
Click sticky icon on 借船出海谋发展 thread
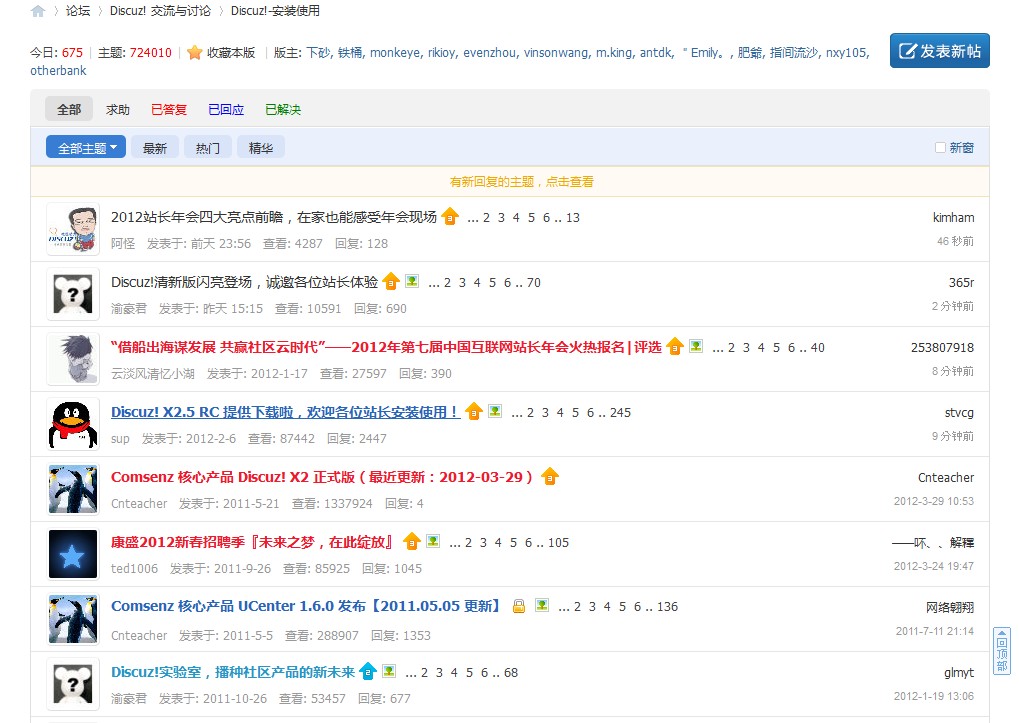(675, 346)
